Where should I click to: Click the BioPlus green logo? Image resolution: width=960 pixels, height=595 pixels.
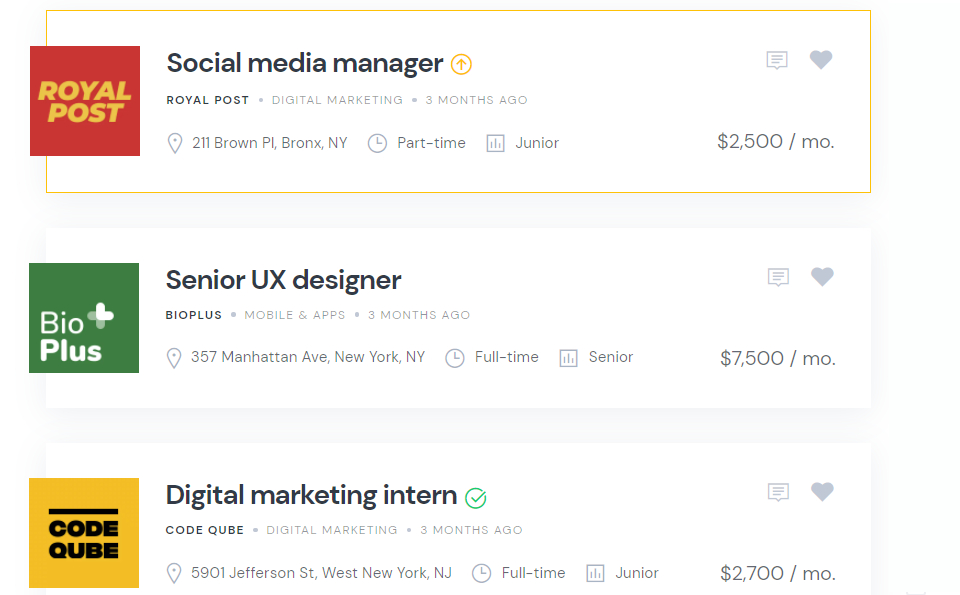[x=84, y=318]
